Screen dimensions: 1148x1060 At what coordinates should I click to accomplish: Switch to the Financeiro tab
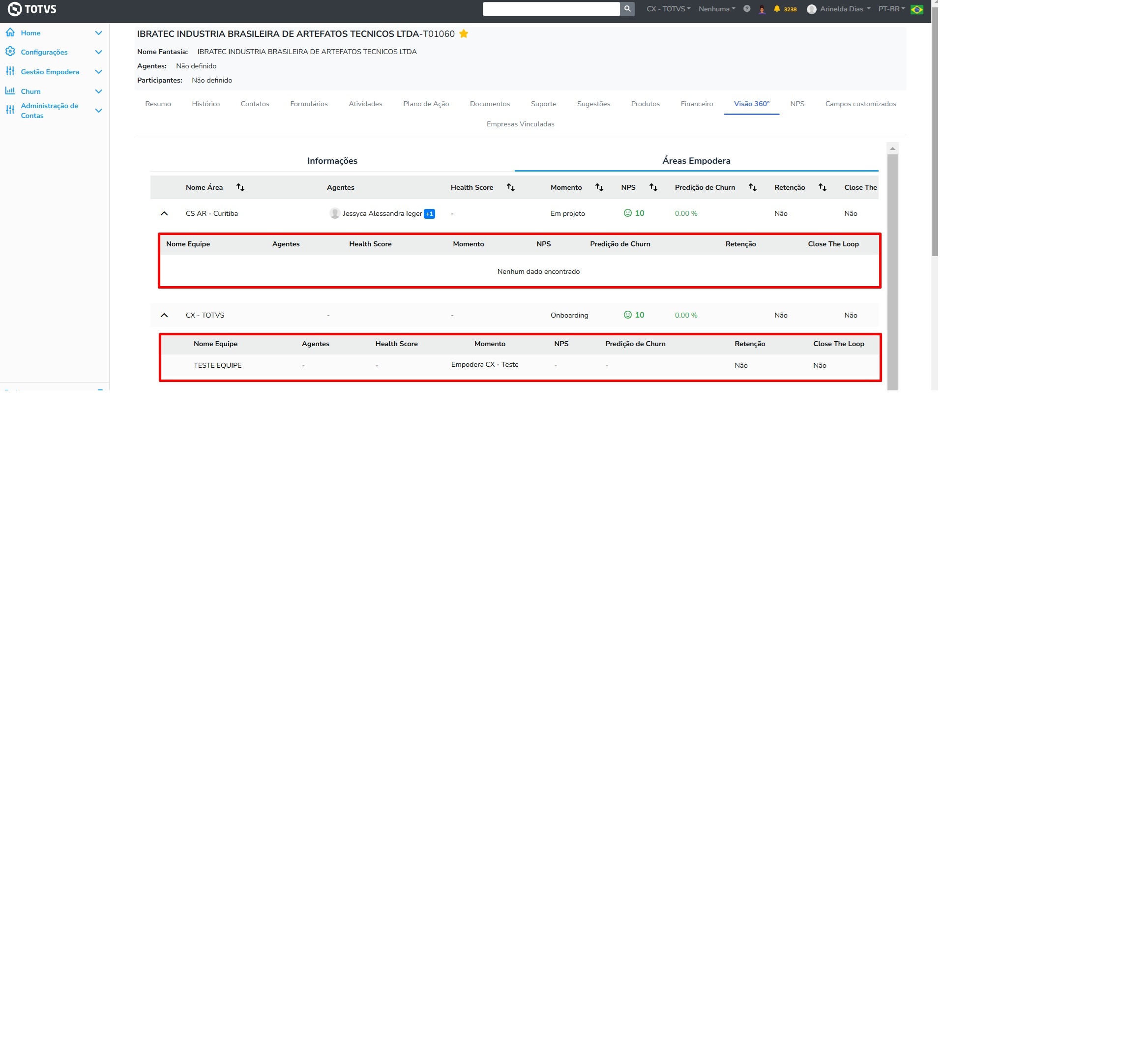pos(697,104)
